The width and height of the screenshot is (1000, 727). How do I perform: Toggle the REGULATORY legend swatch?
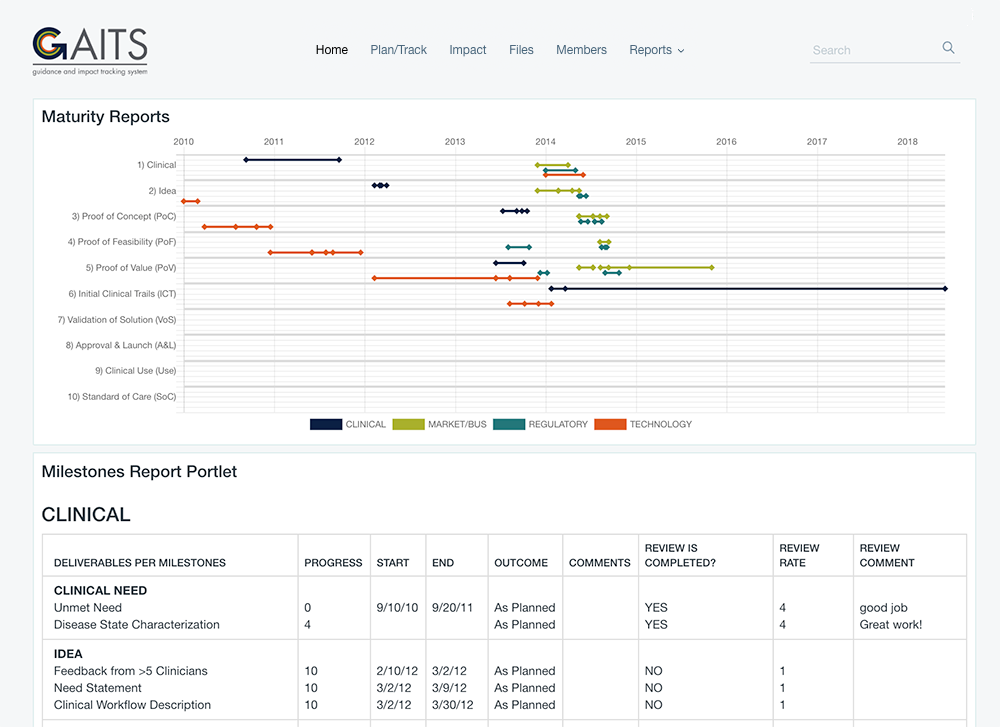[x=509, y=424]
